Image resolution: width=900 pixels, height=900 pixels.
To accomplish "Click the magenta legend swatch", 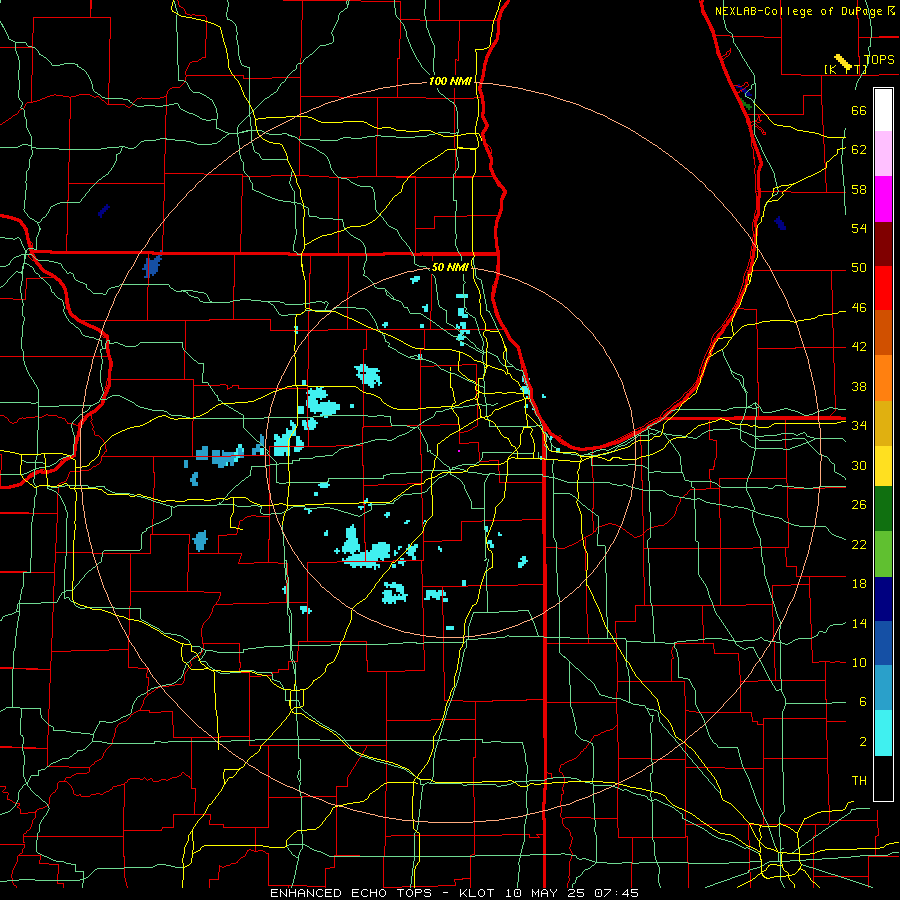I will (883, 199).
